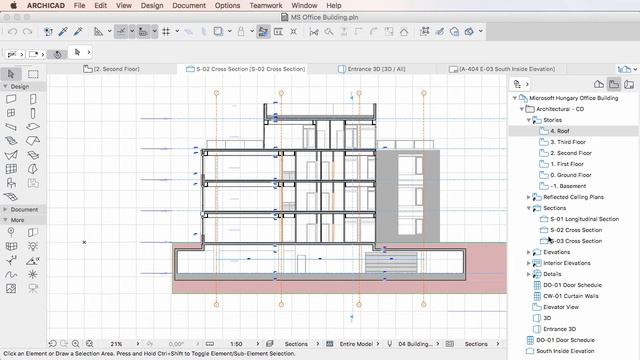Select the Curtain Wall tool icon
The image size is (640, 360).
(x=11, y=169)
